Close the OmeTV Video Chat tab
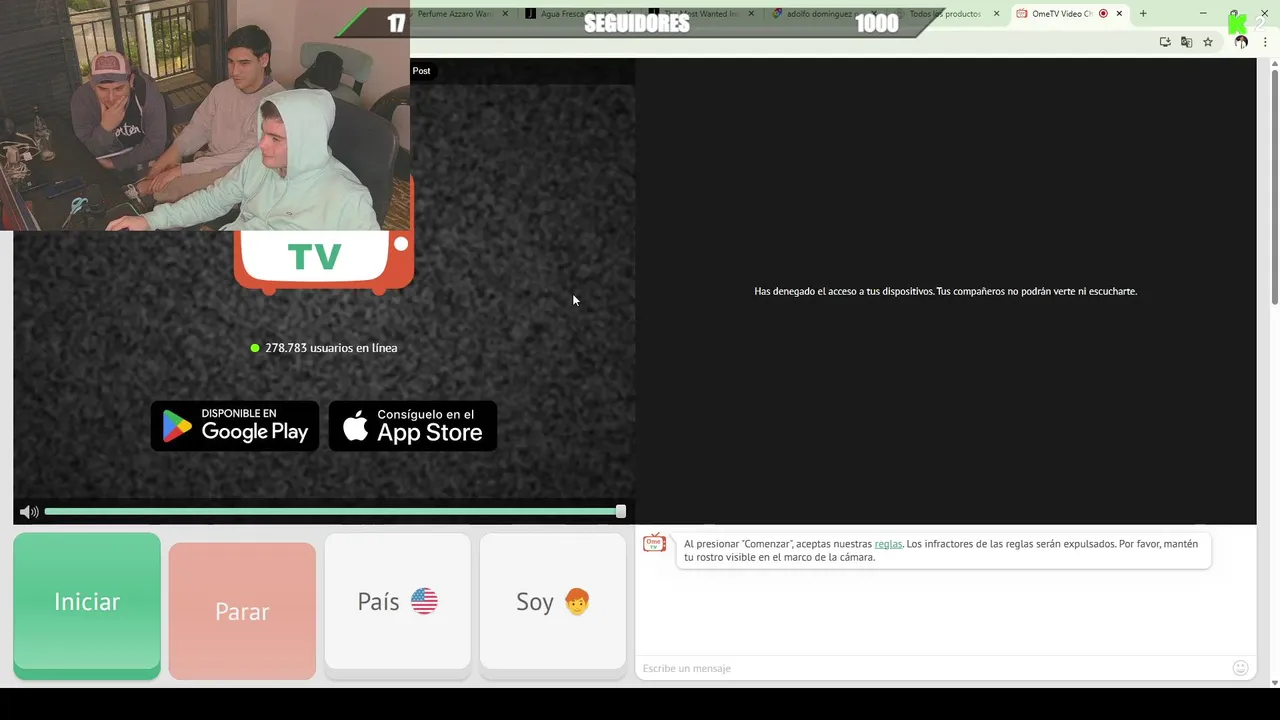This screenshot has width=1280, height=720. click(1120, 14)
